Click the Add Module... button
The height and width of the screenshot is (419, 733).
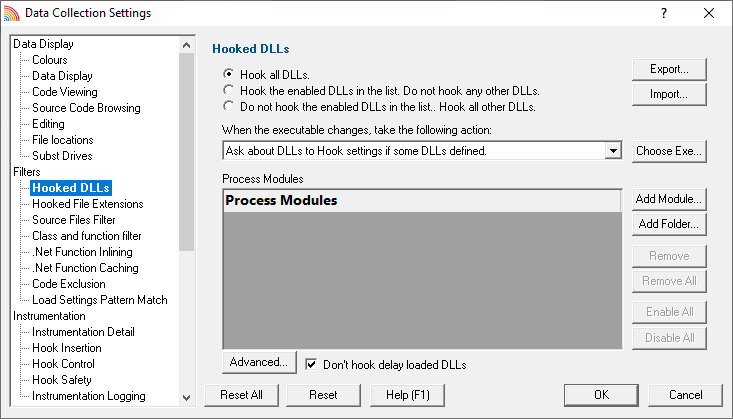tap(669, 199)
